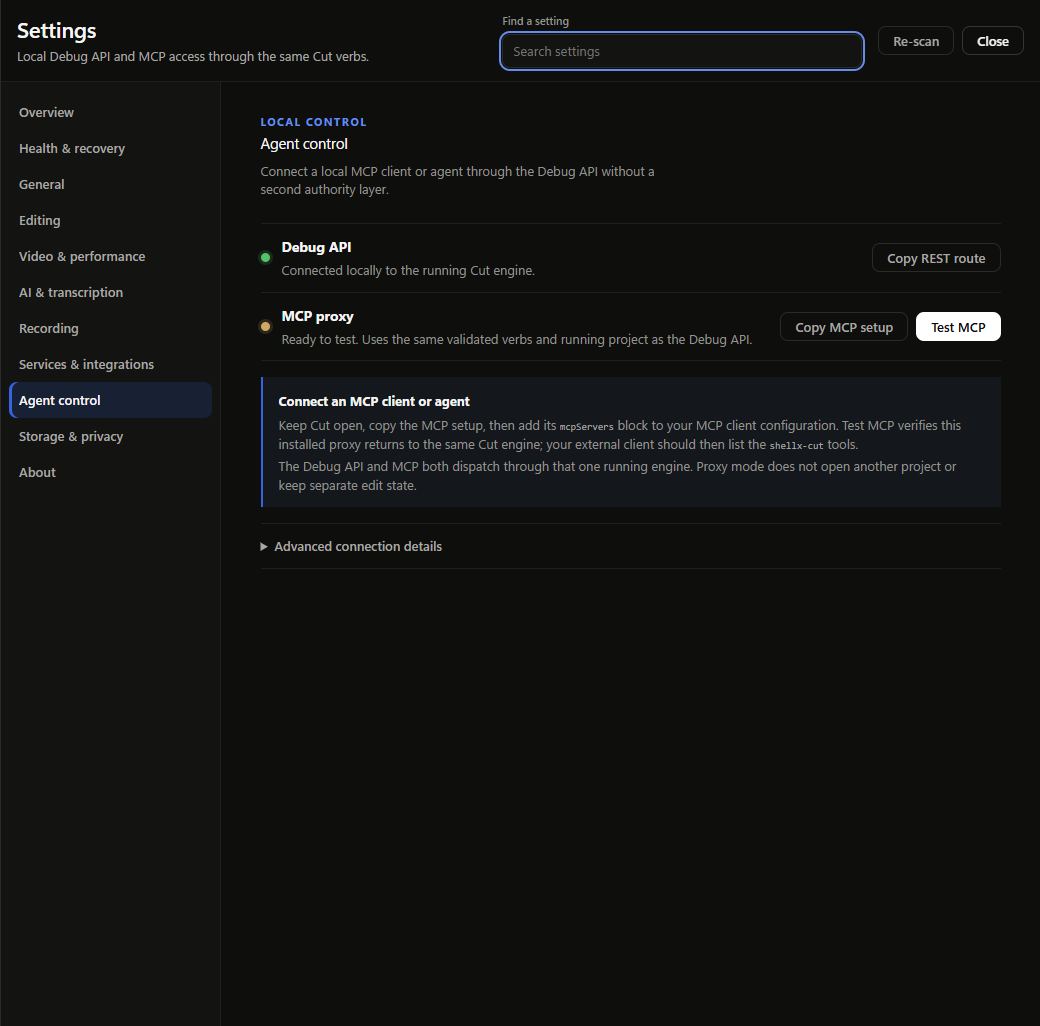Open the Editing settings section
The width and height of the screenshot is (1040, 1026).
click(x=110, y=220)
